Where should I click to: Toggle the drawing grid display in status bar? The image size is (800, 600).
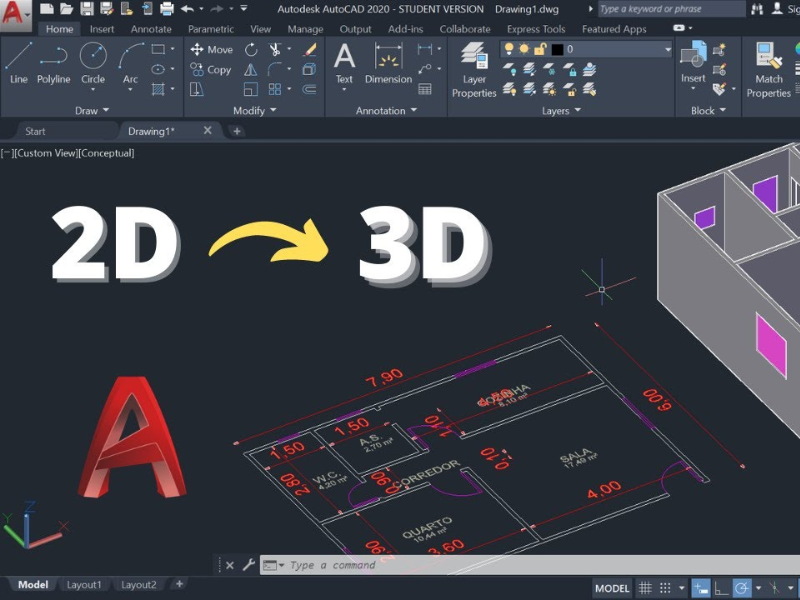647,588
